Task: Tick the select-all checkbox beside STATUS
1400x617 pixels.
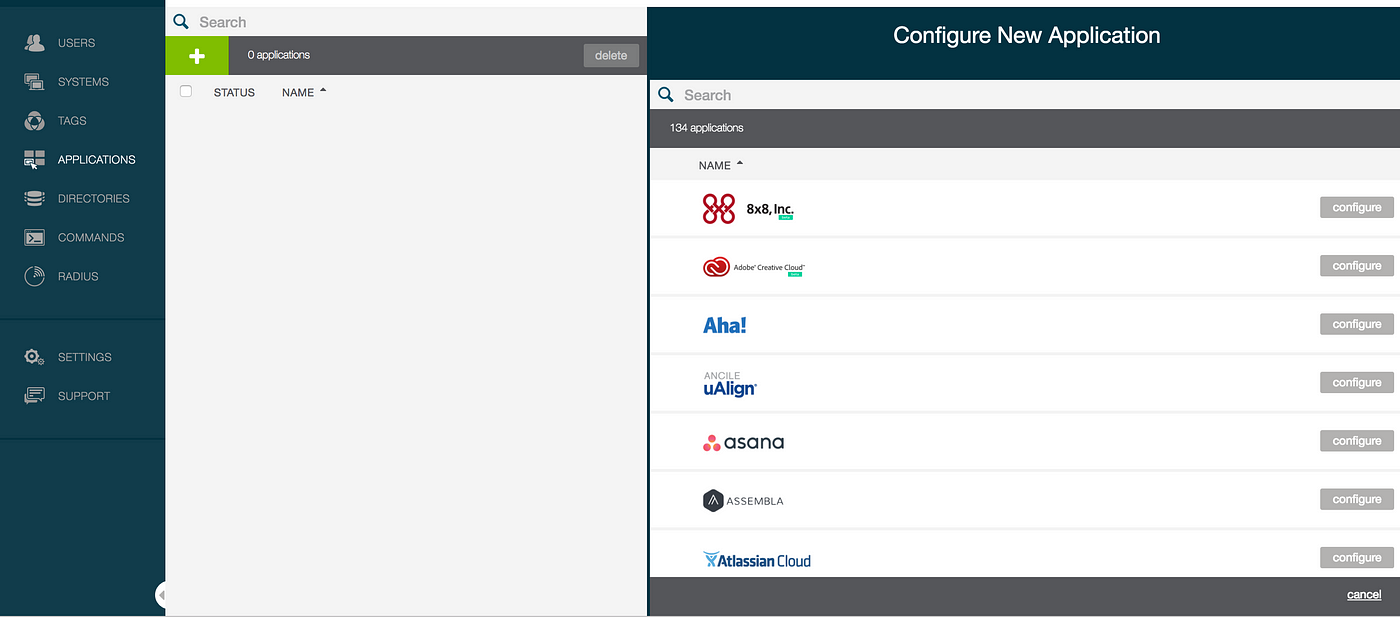Action: 185,91
